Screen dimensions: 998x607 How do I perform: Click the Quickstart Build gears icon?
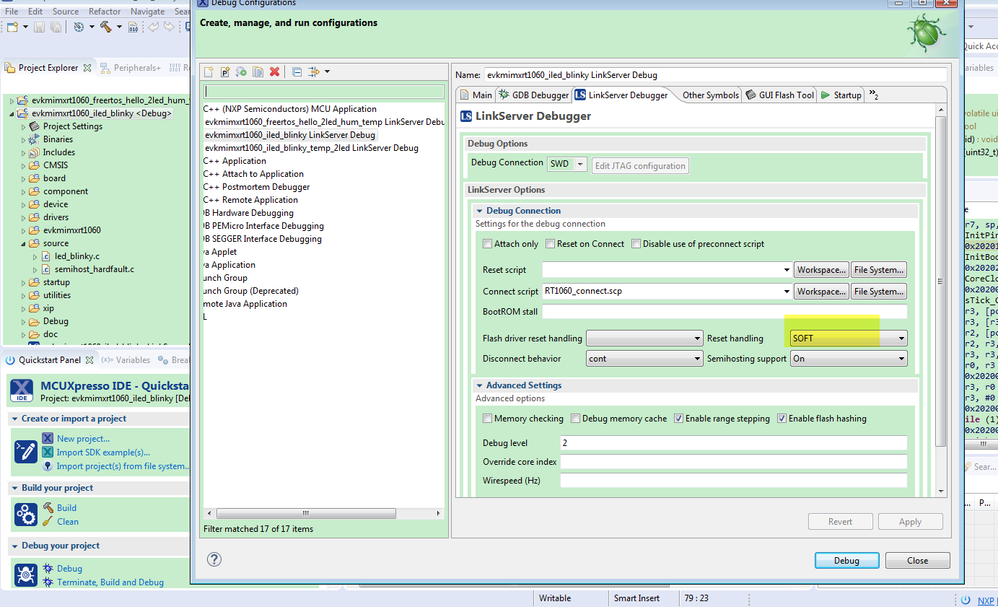tap(26, 515)
